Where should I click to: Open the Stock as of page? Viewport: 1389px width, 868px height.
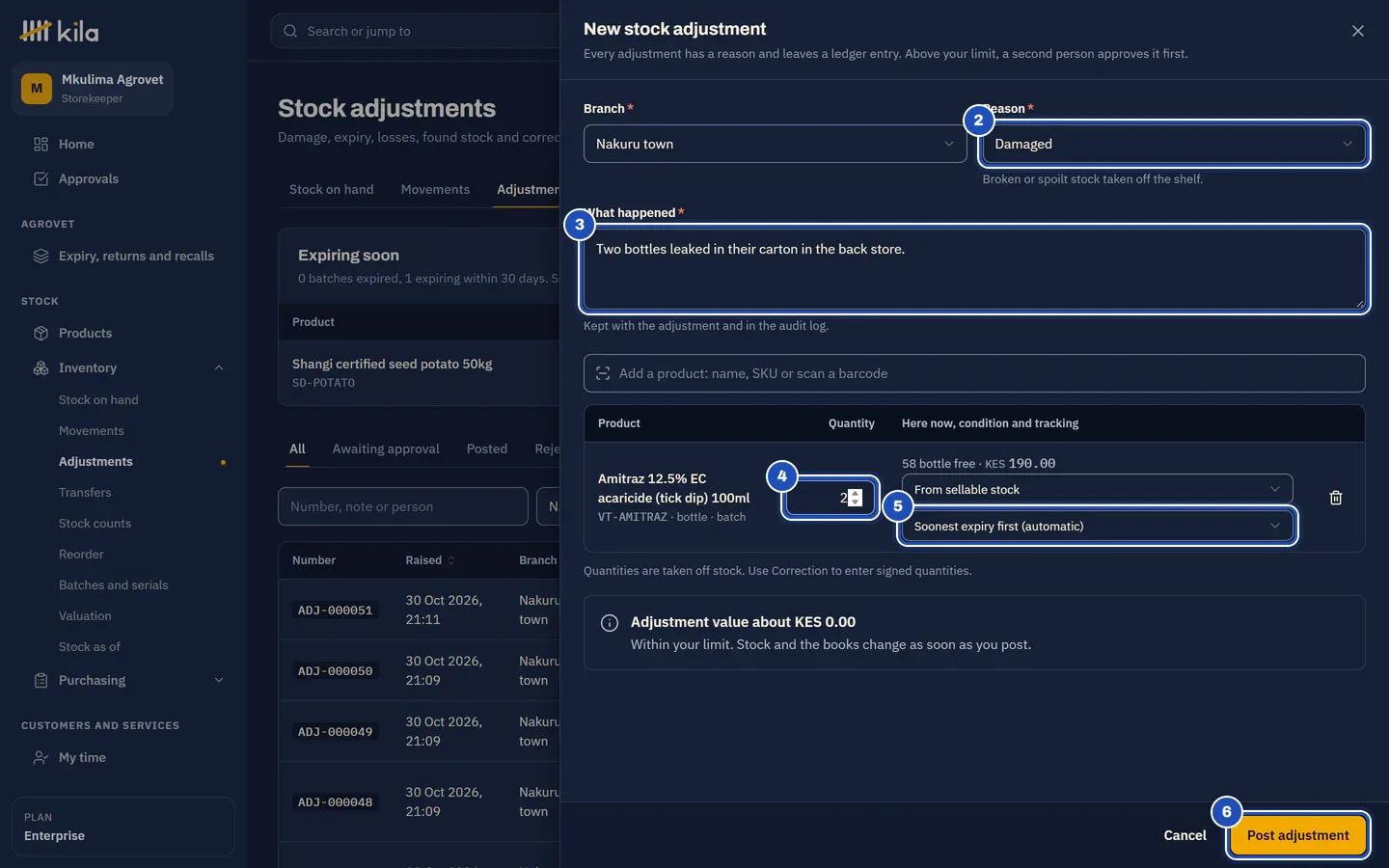[90, 646]
